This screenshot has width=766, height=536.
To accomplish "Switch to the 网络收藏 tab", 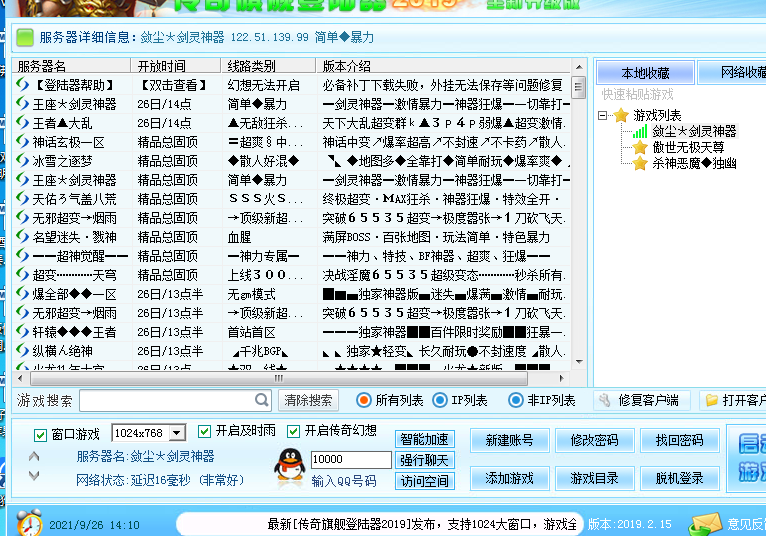I will point(732,73).
